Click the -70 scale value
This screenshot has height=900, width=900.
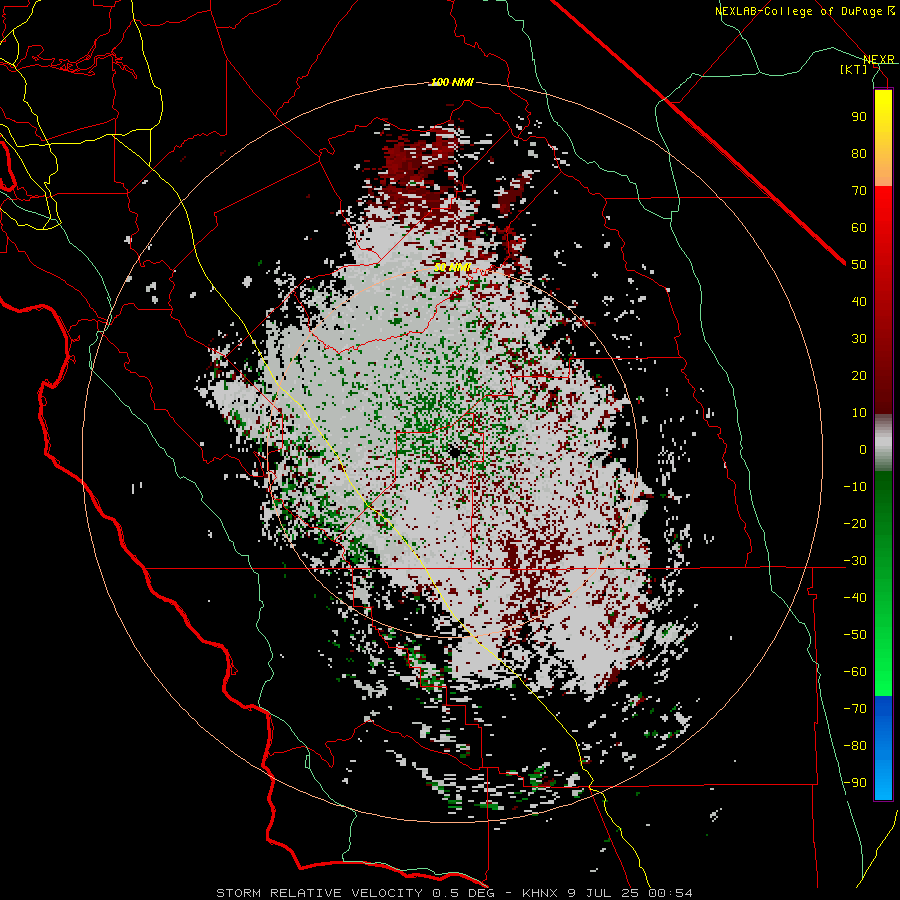855,709
